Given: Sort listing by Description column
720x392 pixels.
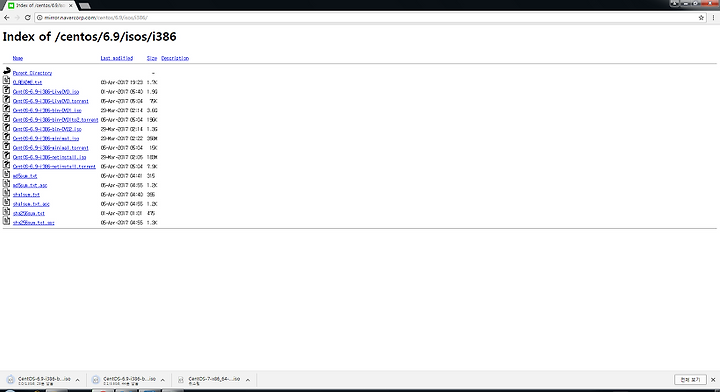Looking at the screenshot, I should (175, 58).
